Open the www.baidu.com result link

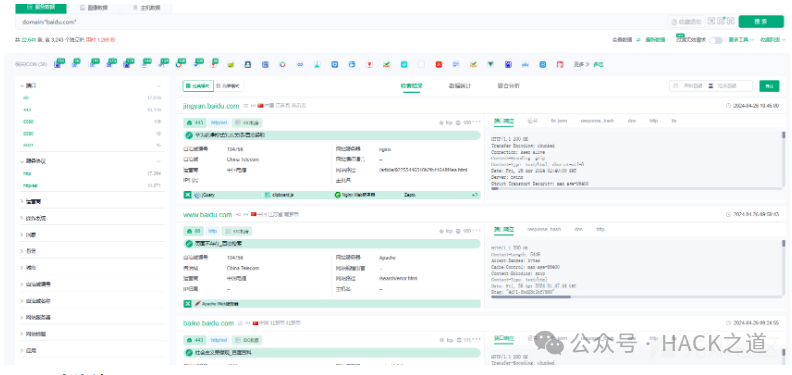click(207, 215)
